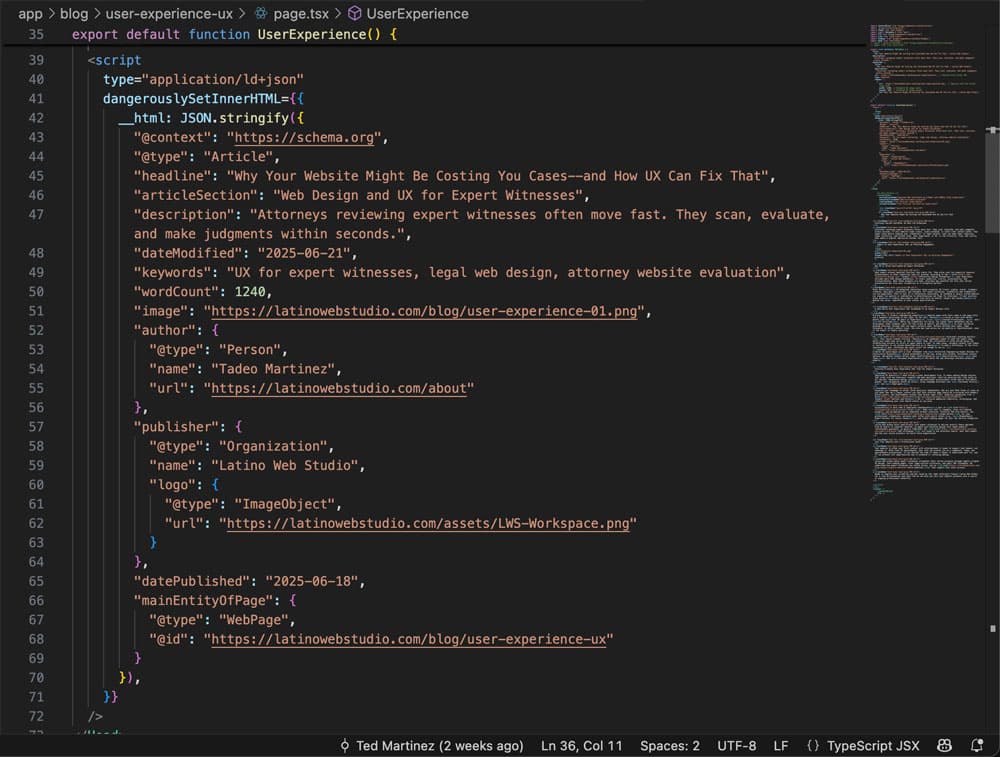Open the 'user-experience-ux' breadcrumb folder
The height and width of the screenshot is (757, 1000).
click(x=169, y=13)
